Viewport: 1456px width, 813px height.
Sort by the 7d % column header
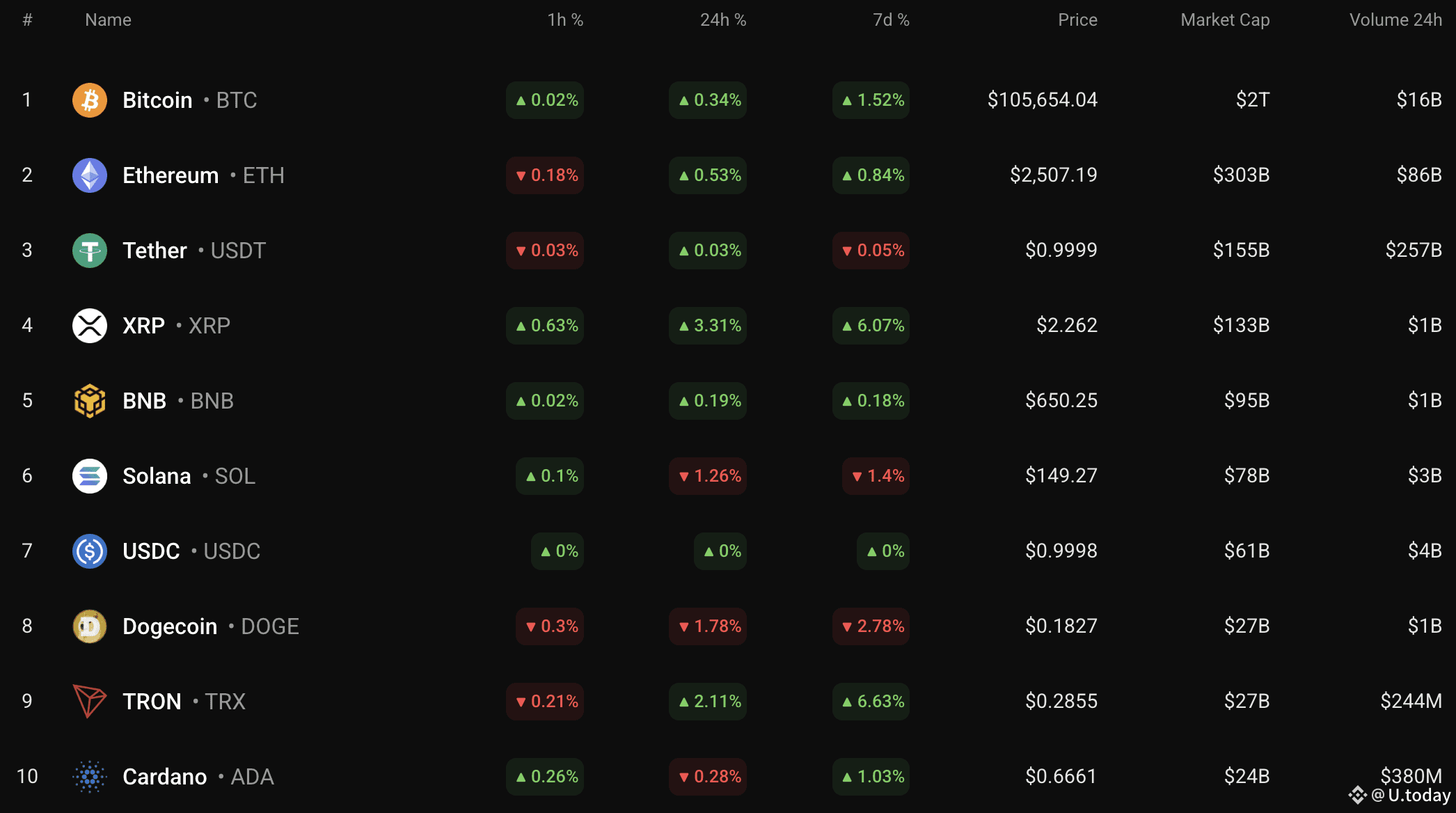tap(891, 20)
